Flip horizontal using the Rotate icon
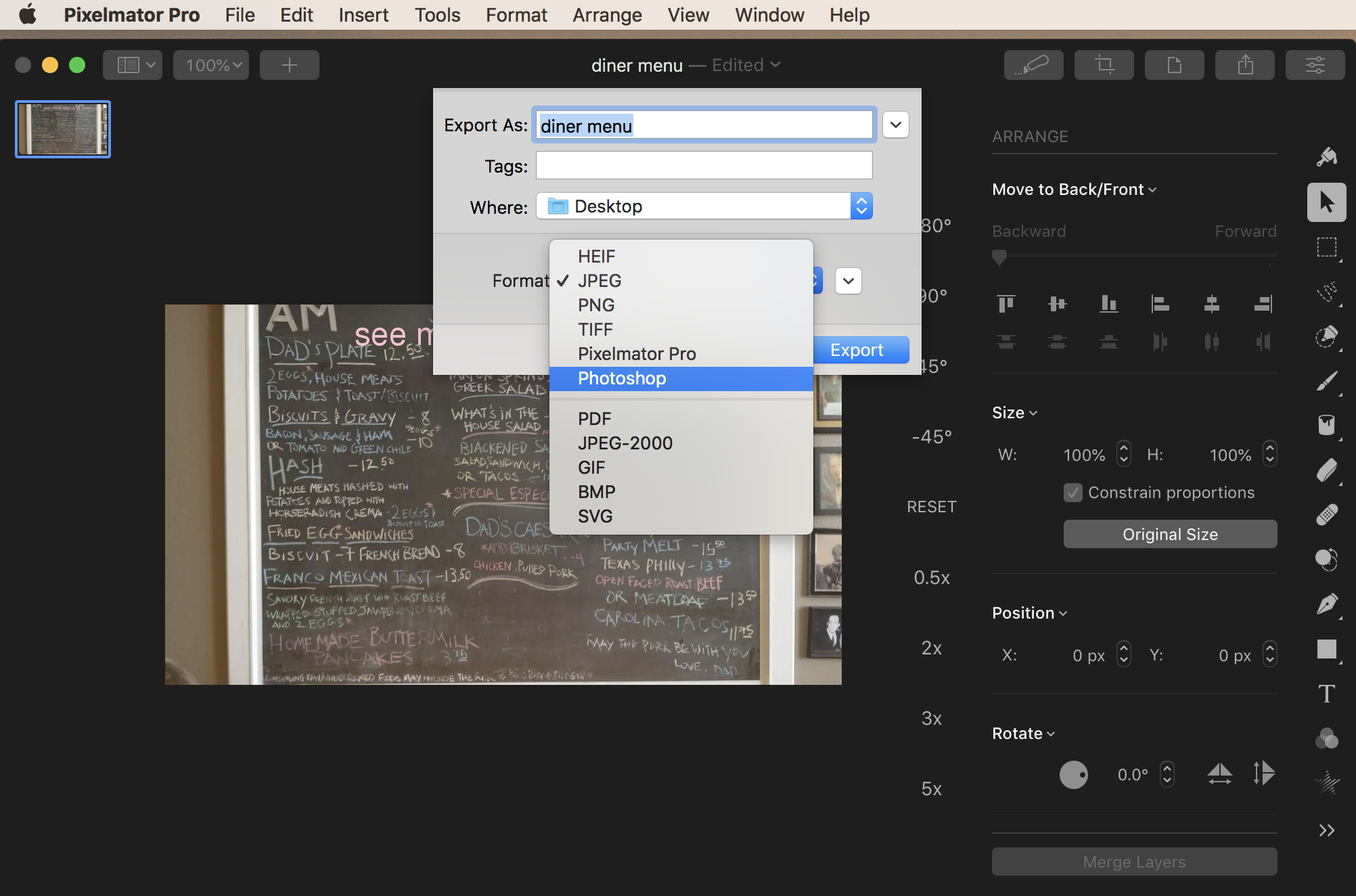1356x896 pixels. [1219, 774]
